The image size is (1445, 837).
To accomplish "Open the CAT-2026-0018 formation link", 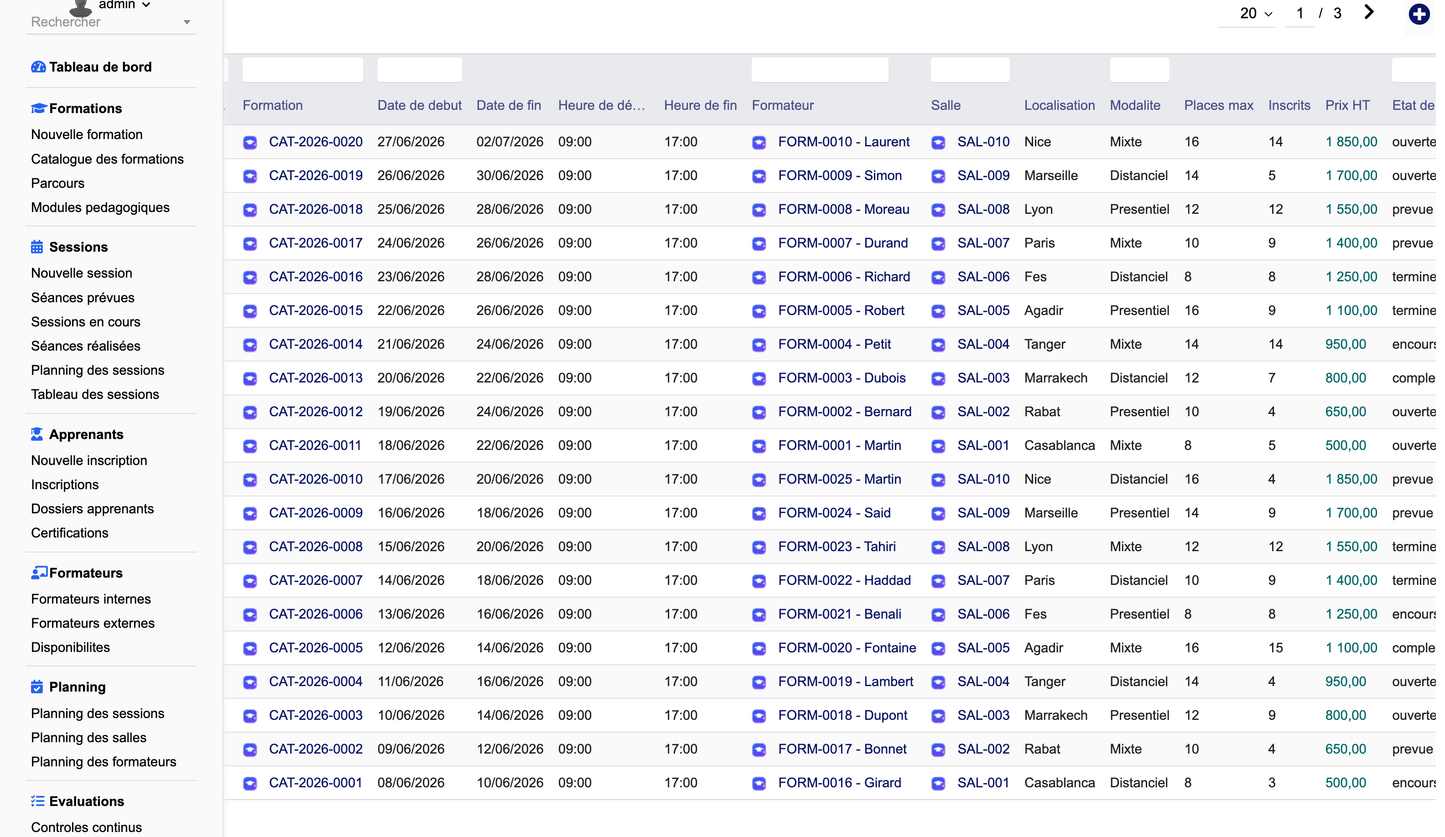I will [316, 209].
